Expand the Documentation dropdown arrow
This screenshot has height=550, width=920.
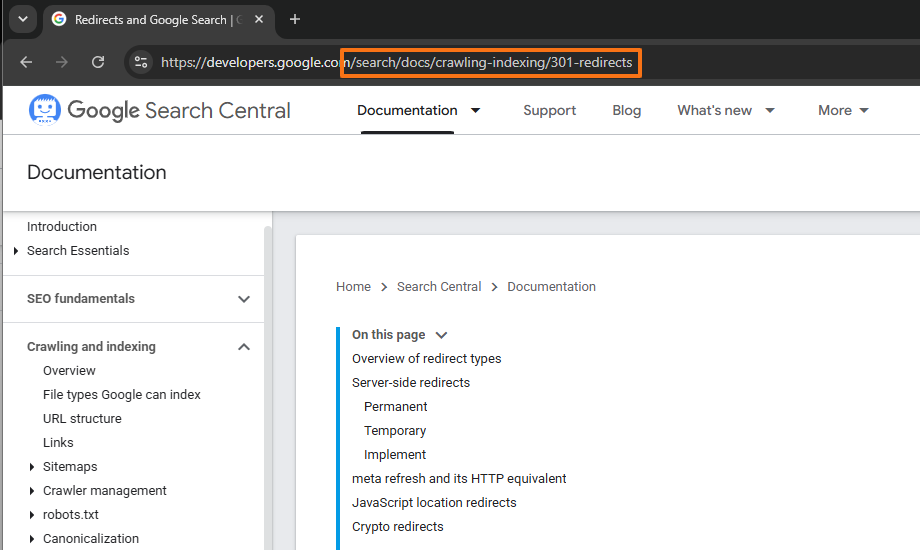(x=476, y=110)
